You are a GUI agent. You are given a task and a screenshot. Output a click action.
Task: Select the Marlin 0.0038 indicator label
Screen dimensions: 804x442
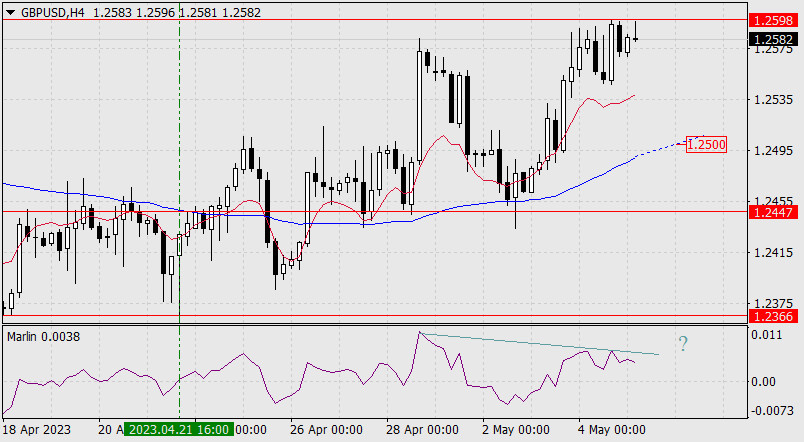[x=44, y=337]
